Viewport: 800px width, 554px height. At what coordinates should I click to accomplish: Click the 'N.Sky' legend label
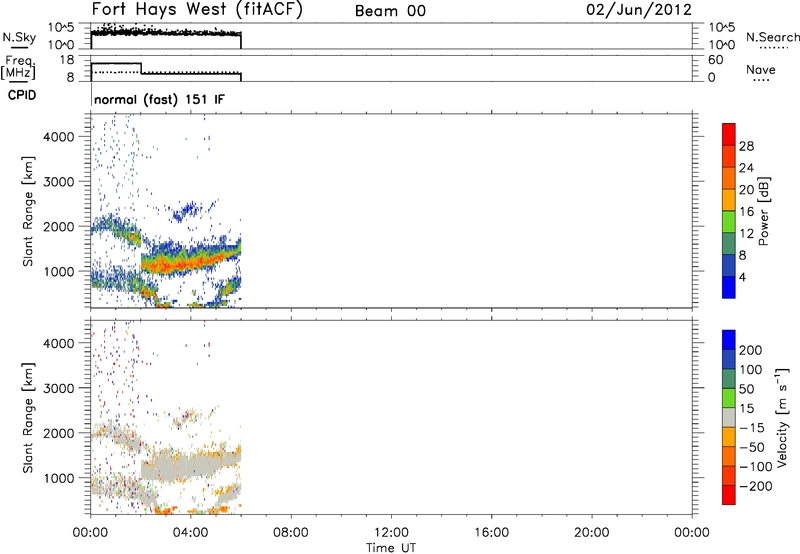(x=19, y=37)
